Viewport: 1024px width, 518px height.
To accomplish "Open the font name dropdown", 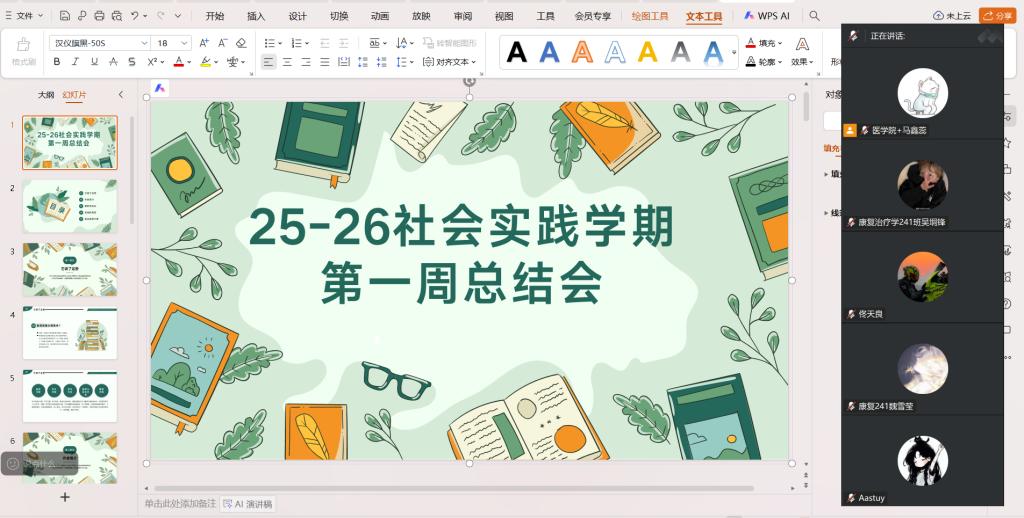I will pos(144,43).
